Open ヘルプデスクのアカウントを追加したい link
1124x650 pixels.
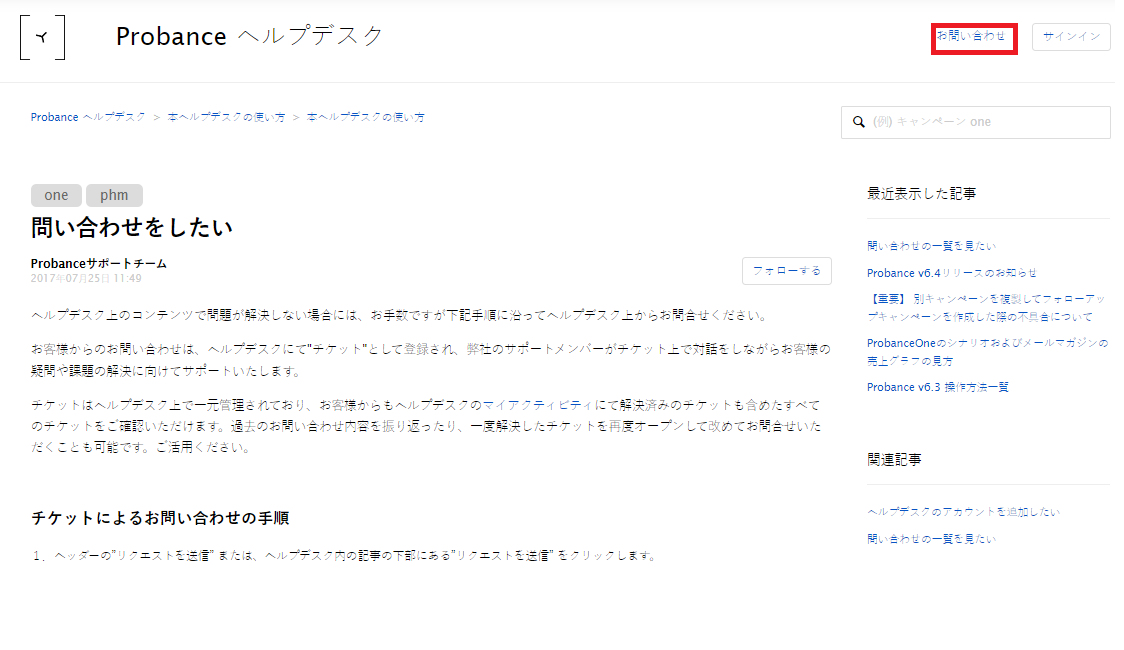963,512
